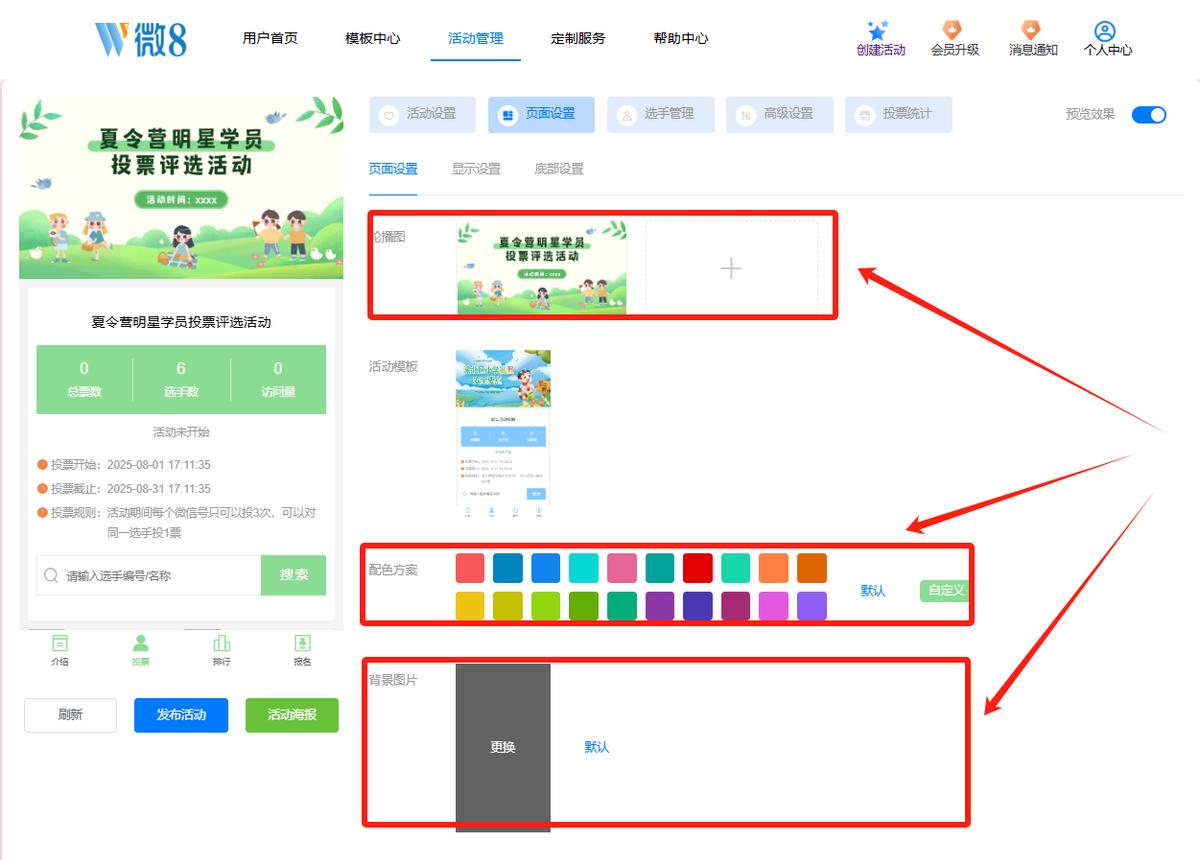
Task: Click the 活动海报 button
Action: (292, 715)
